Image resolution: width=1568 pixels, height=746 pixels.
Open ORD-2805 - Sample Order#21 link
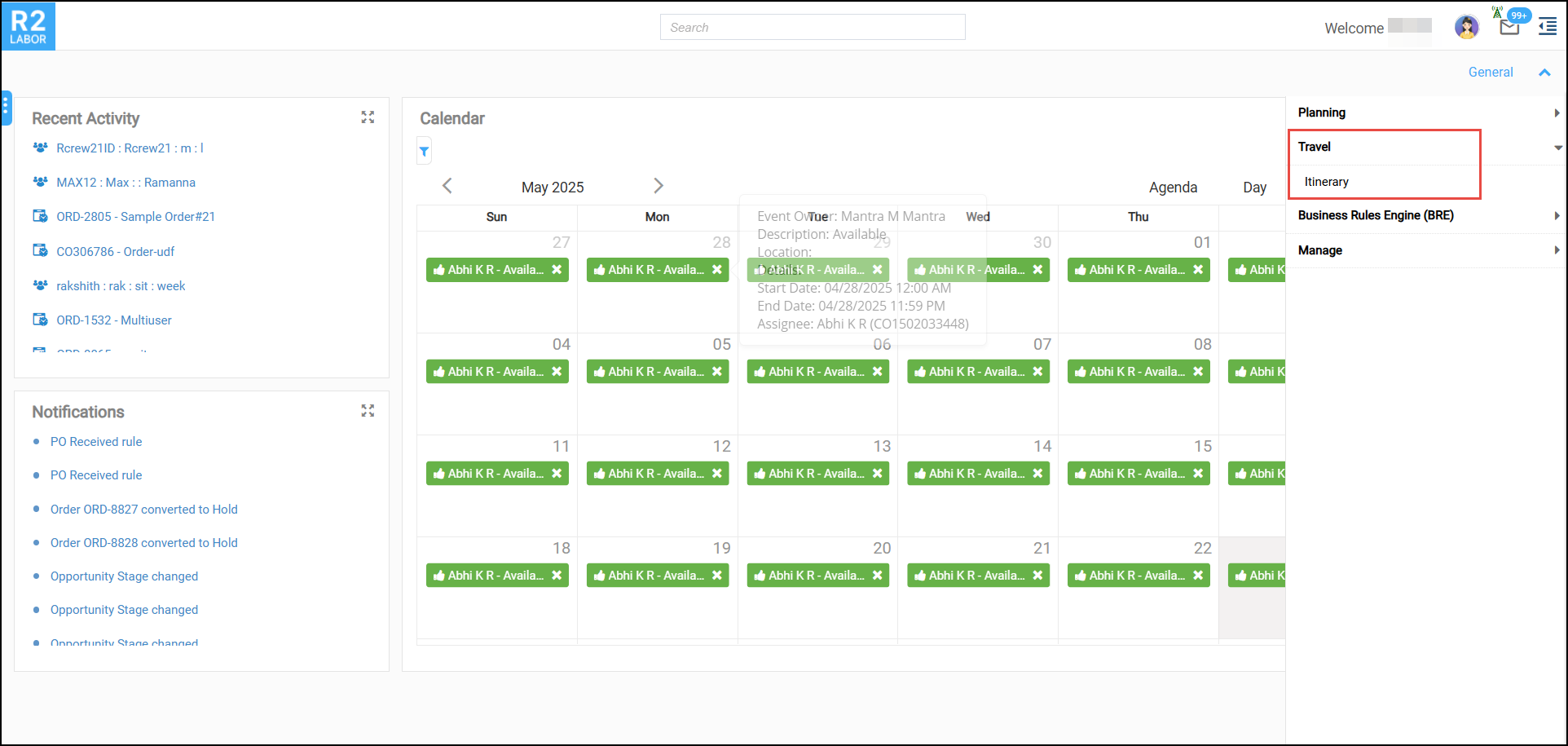pyautogui.click(x=135, y=217)
